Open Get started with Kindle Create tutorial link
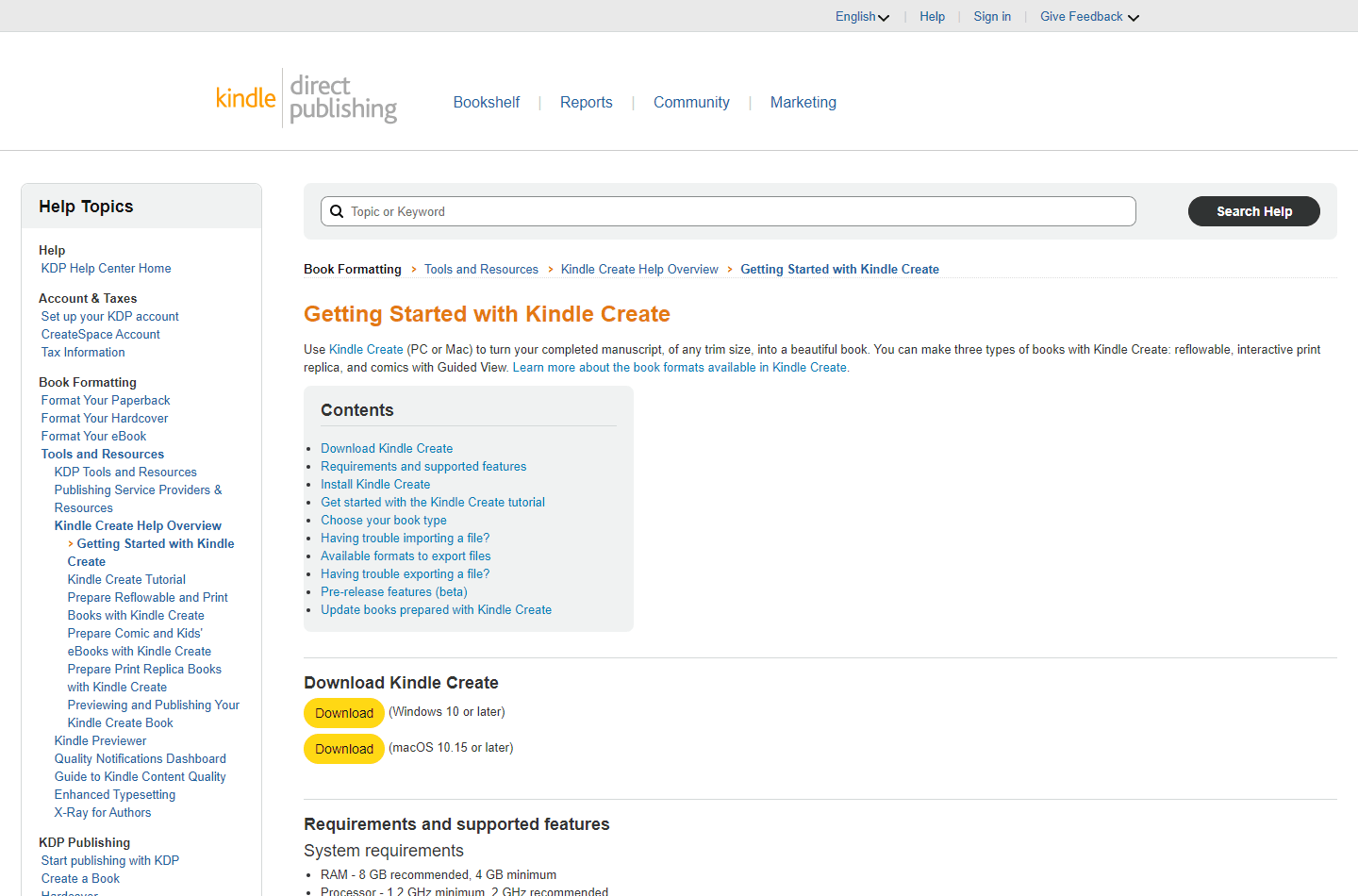Viewport: 1358px width, 896px height. 433,502
